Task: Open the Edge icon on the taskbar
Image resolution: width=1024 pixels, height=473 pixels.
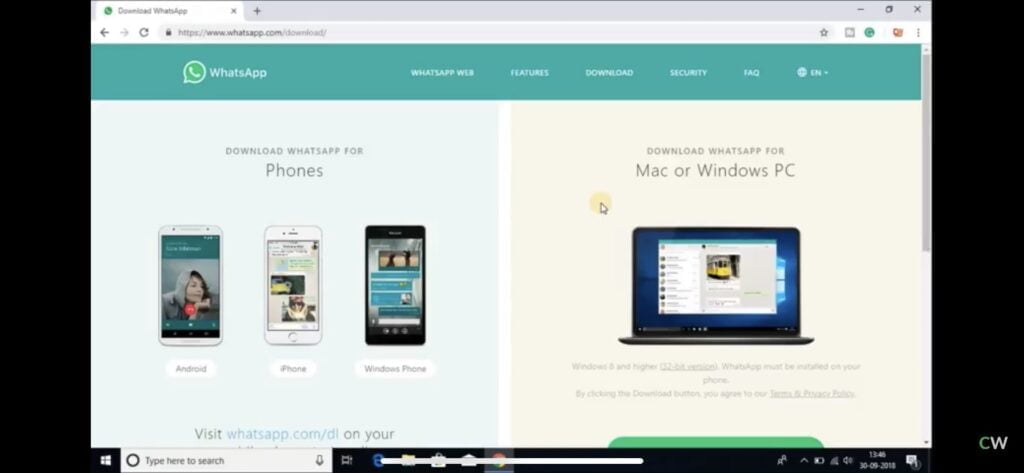Action: [377, 461]
